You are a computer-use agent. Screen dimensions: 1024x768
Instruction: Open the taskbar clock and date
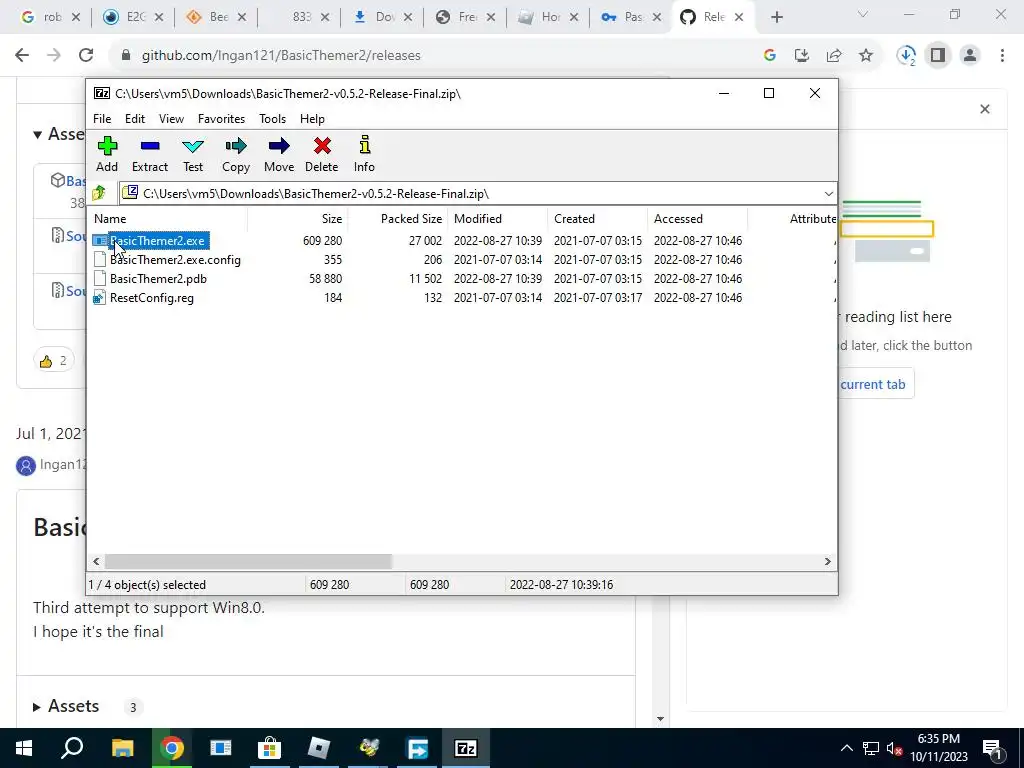939,748
